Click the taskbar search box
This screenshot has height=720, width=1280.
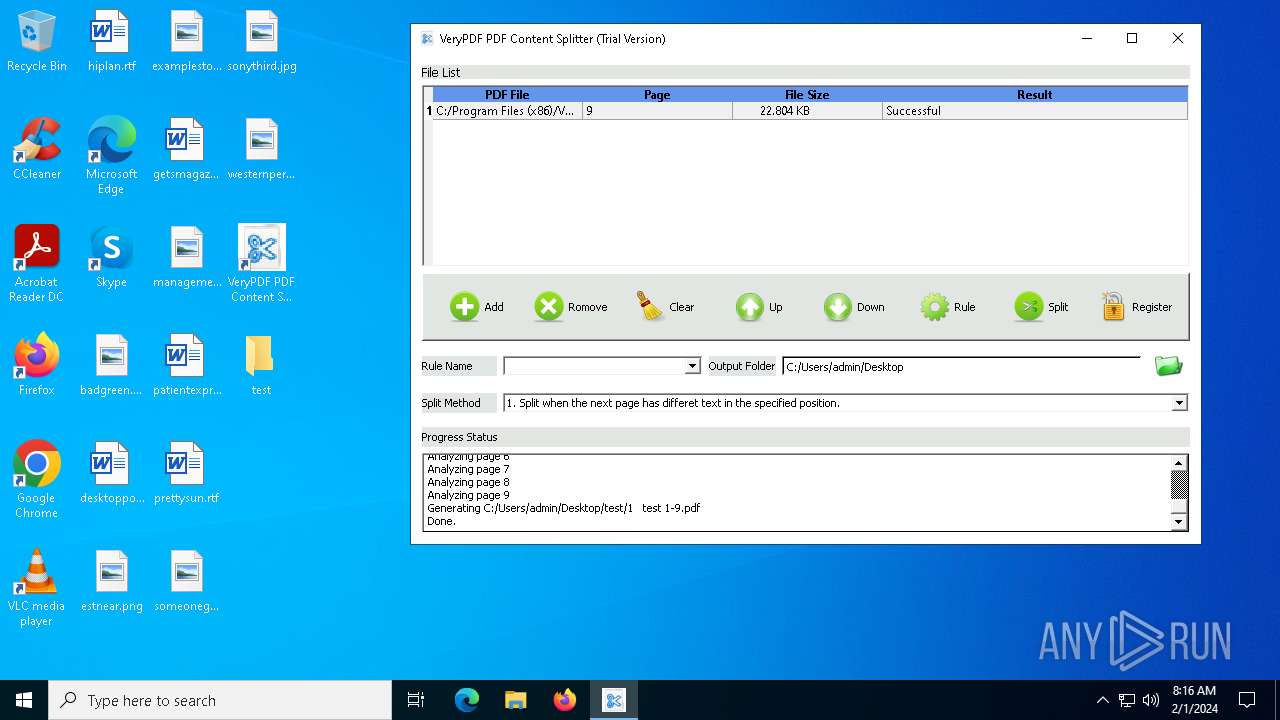click(x=220, y=700)
